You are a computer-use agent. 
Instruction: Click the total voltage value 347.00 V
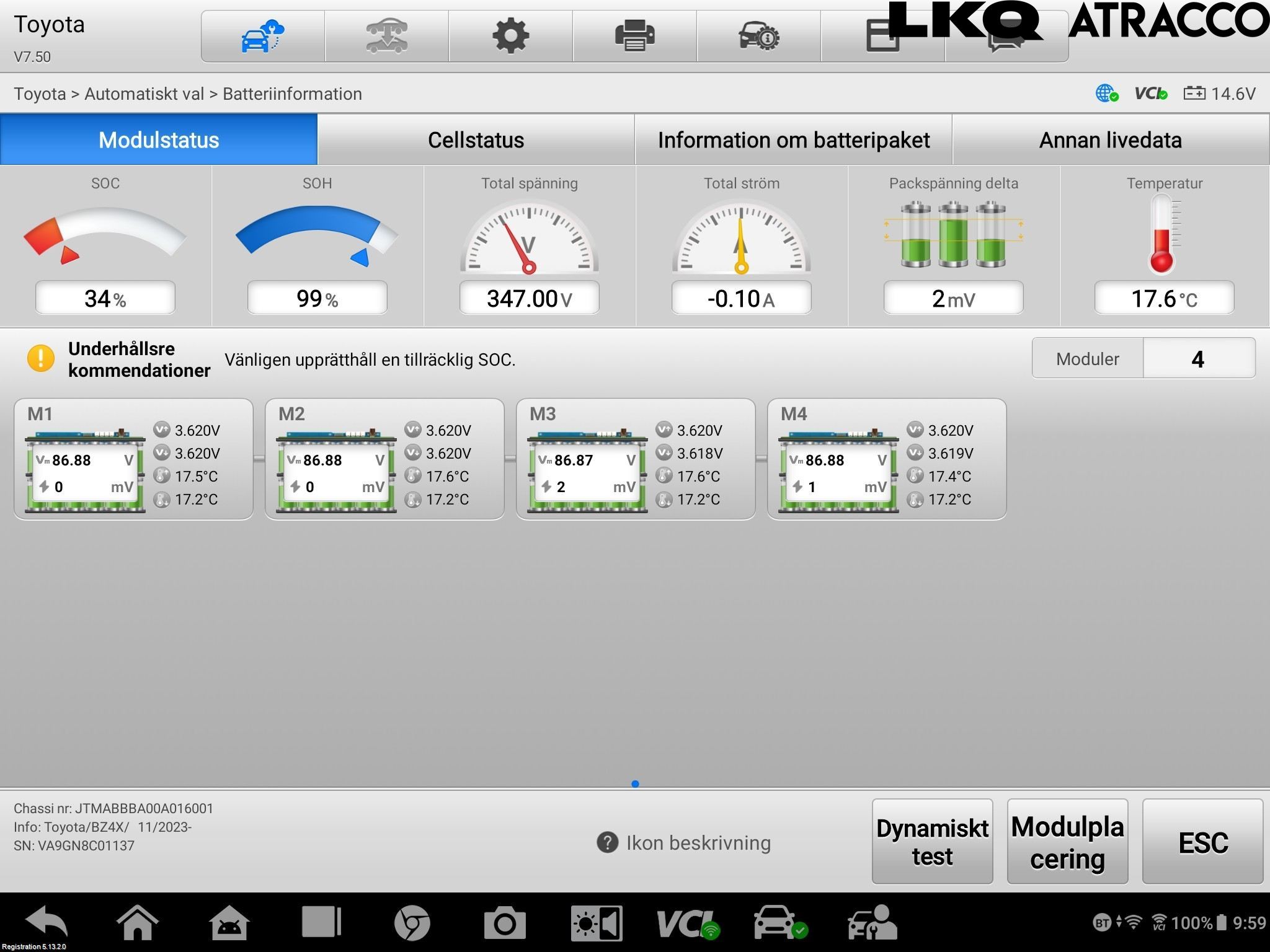click(529, 298)
